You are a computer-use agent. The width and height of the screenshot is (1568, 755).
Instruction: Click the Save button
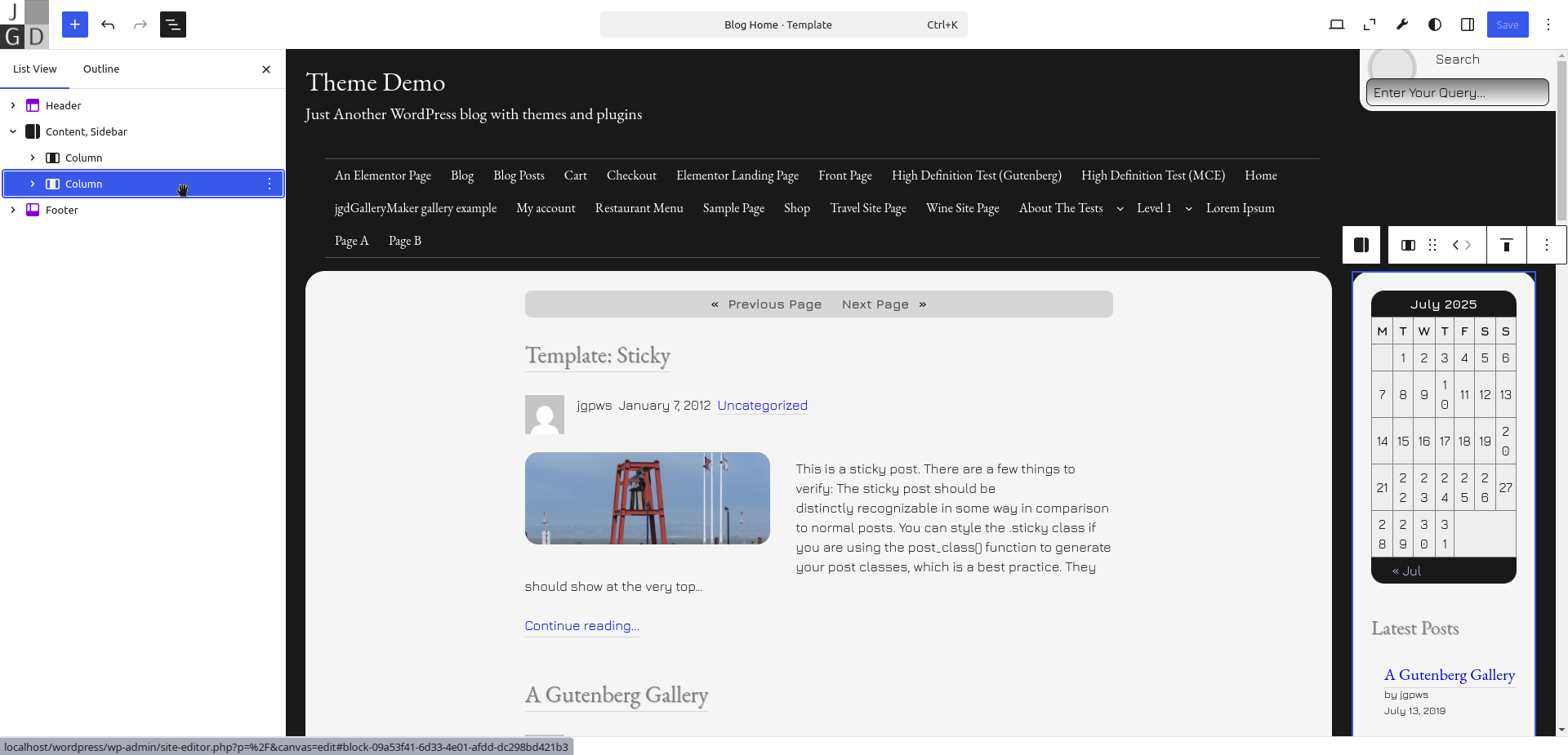1507,24
